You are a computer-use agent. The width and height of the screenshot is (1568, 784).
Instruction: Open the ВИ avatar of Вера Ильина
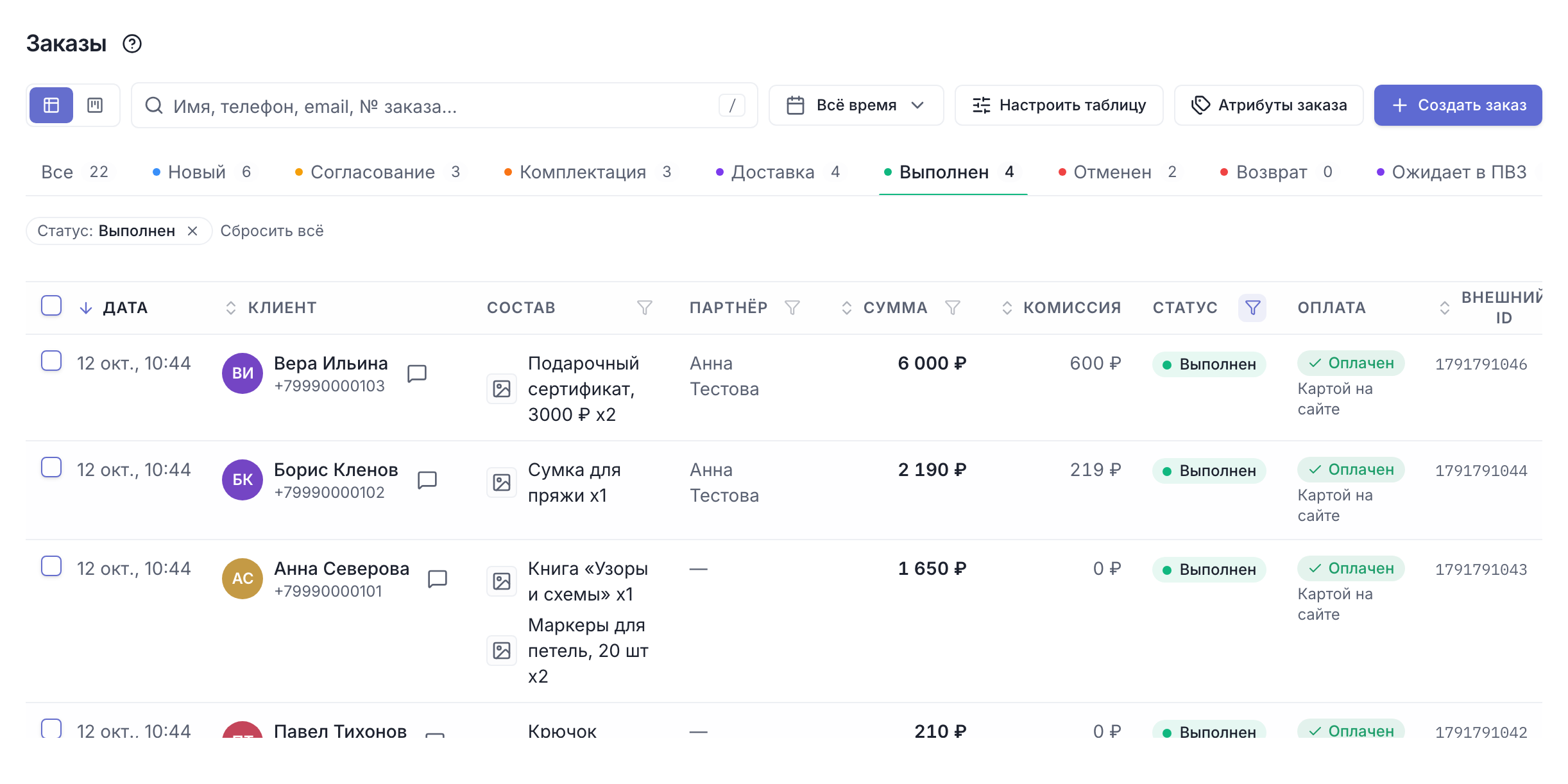243,373
